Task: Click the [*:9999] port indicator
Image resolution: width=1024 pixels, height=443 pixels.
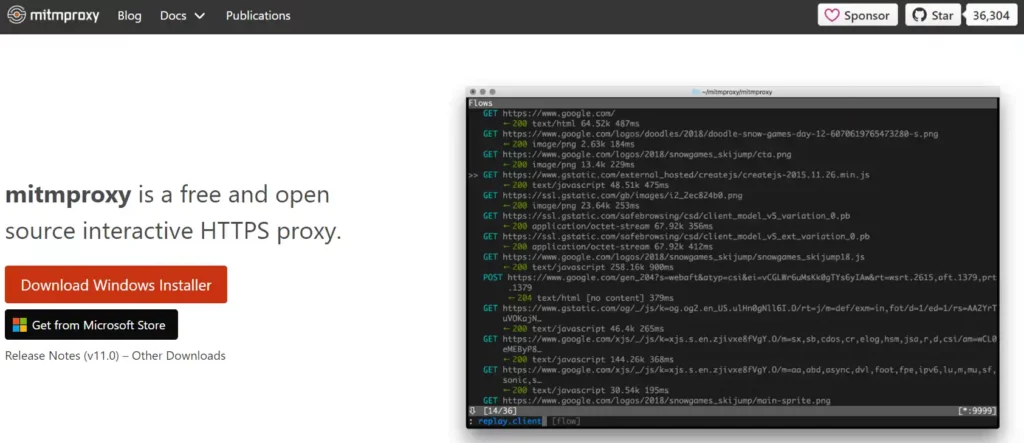Action: (977, 411)
